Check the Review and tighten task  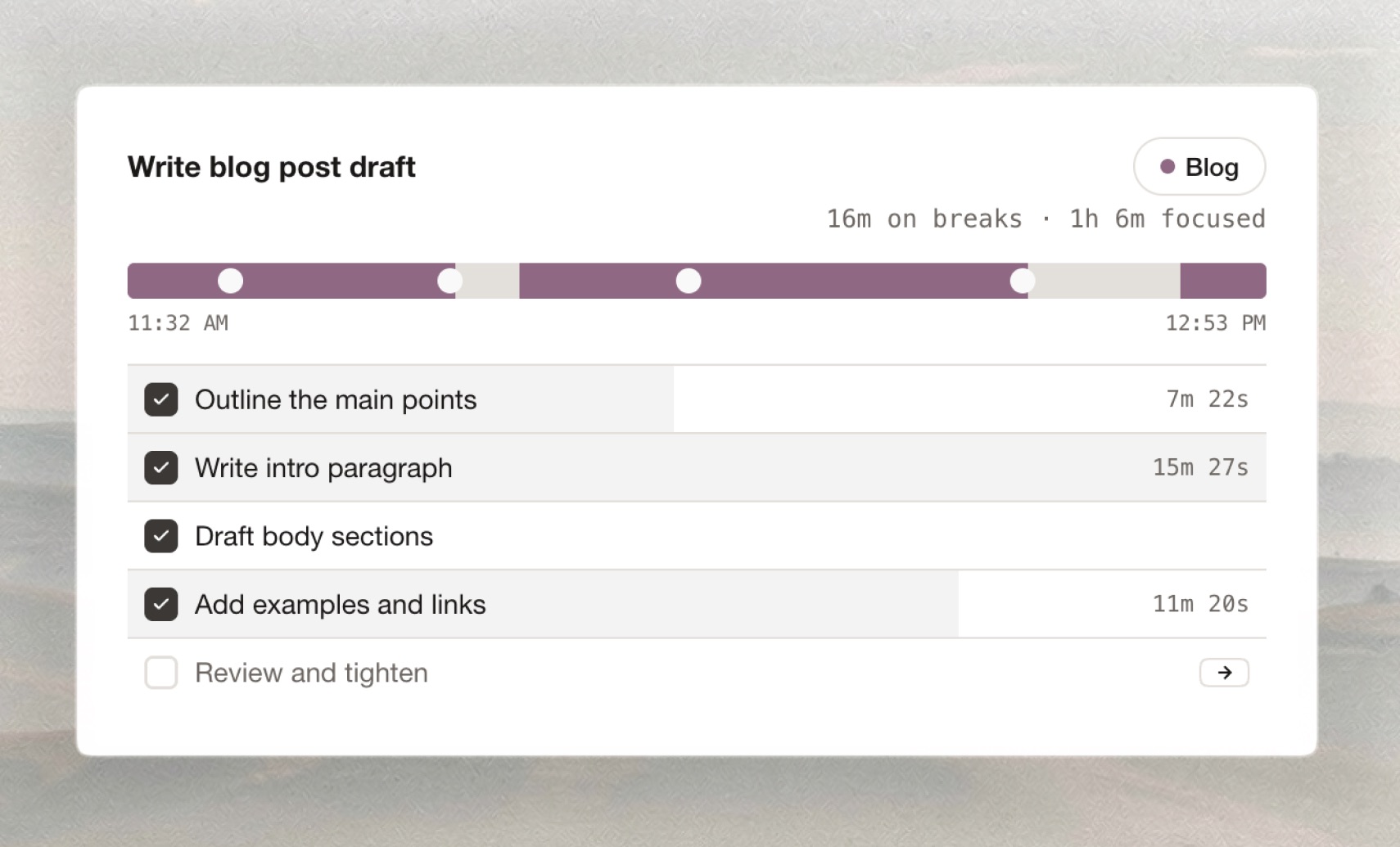pyautogui.click(x=161, y=673)
